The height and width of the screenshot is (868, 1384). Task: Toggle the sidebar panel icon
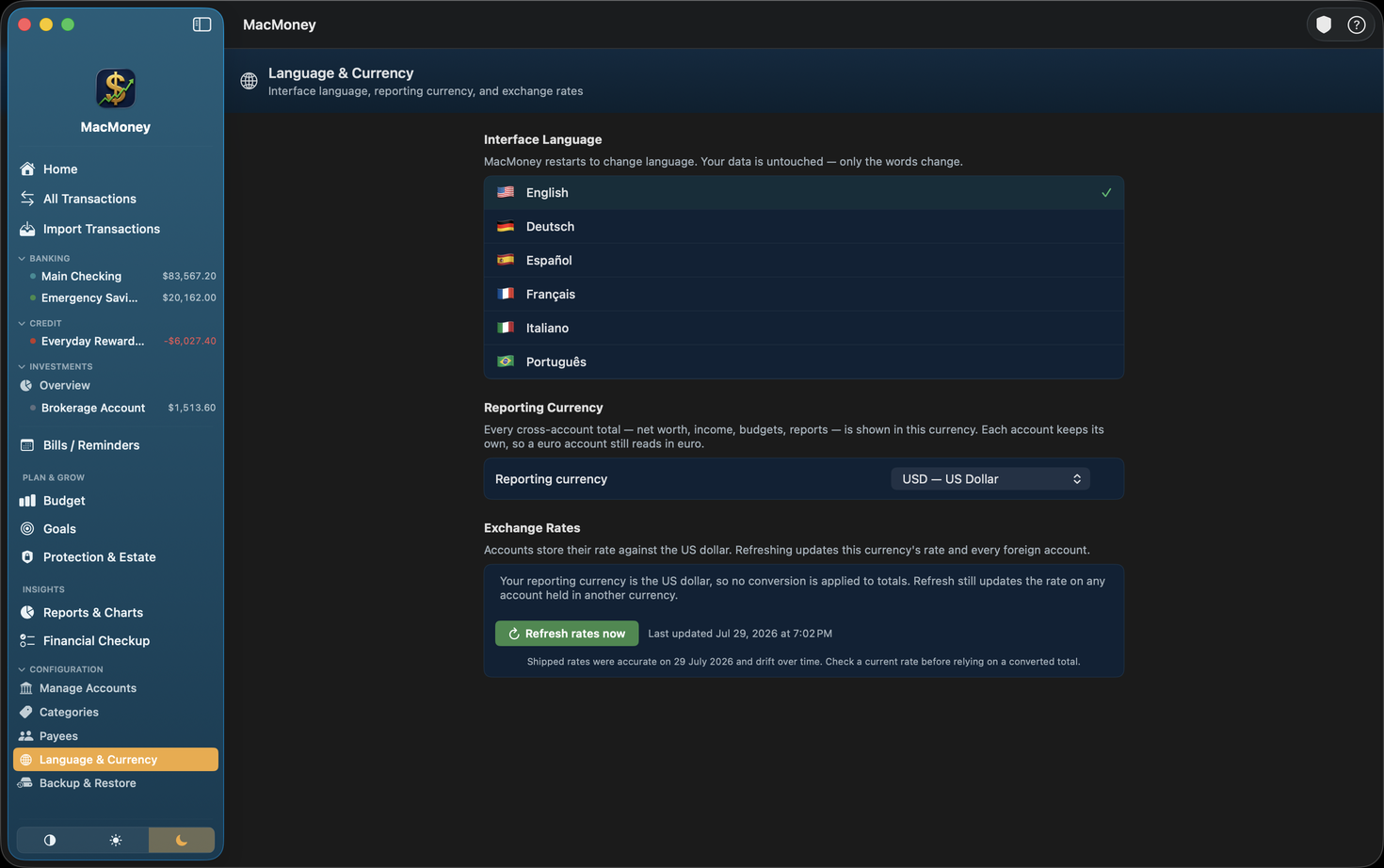coord(201,24)
